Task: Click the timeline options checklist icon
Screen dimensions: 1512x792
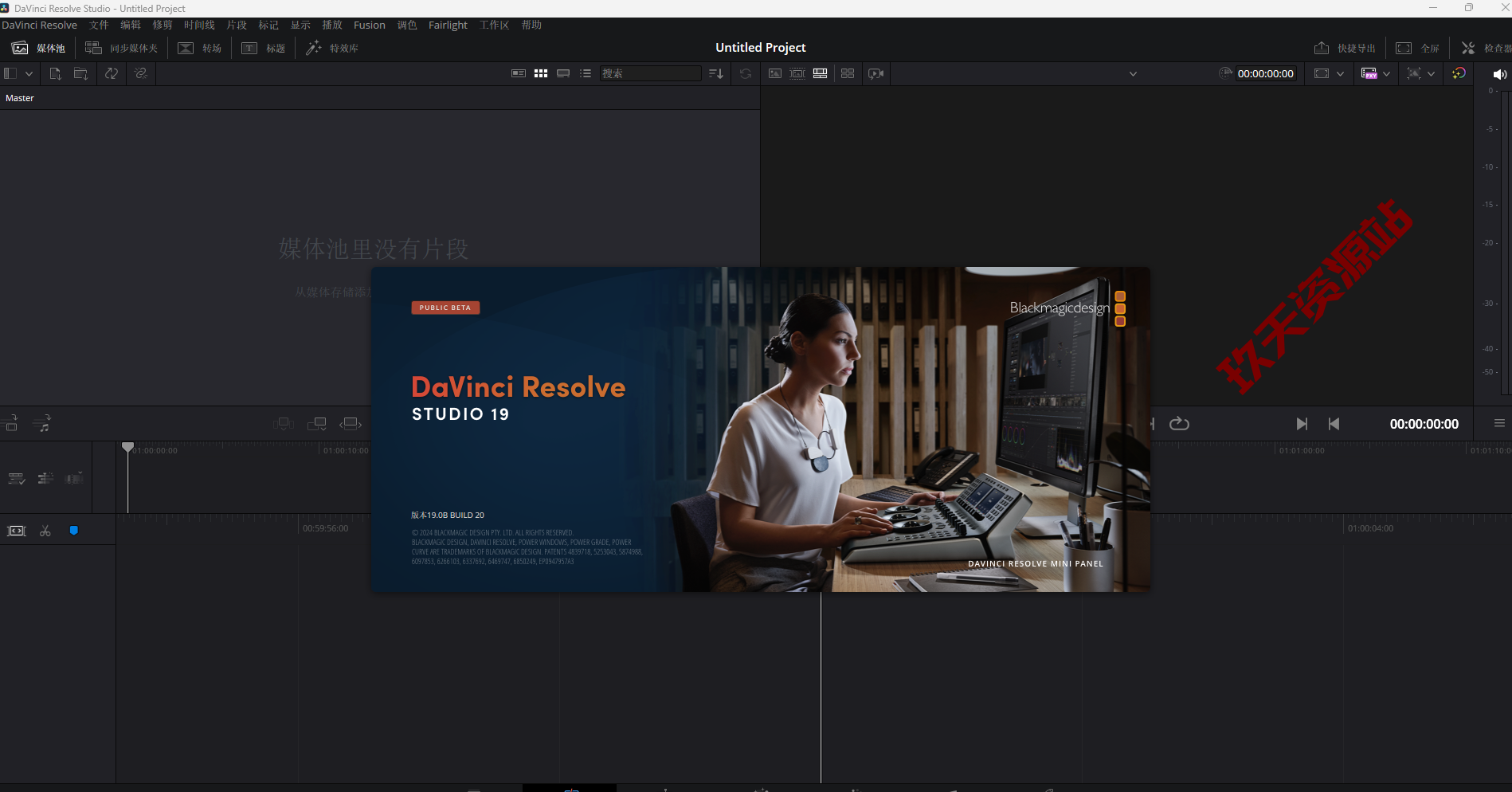Action: pyautogui.click(x=17, y=479)
